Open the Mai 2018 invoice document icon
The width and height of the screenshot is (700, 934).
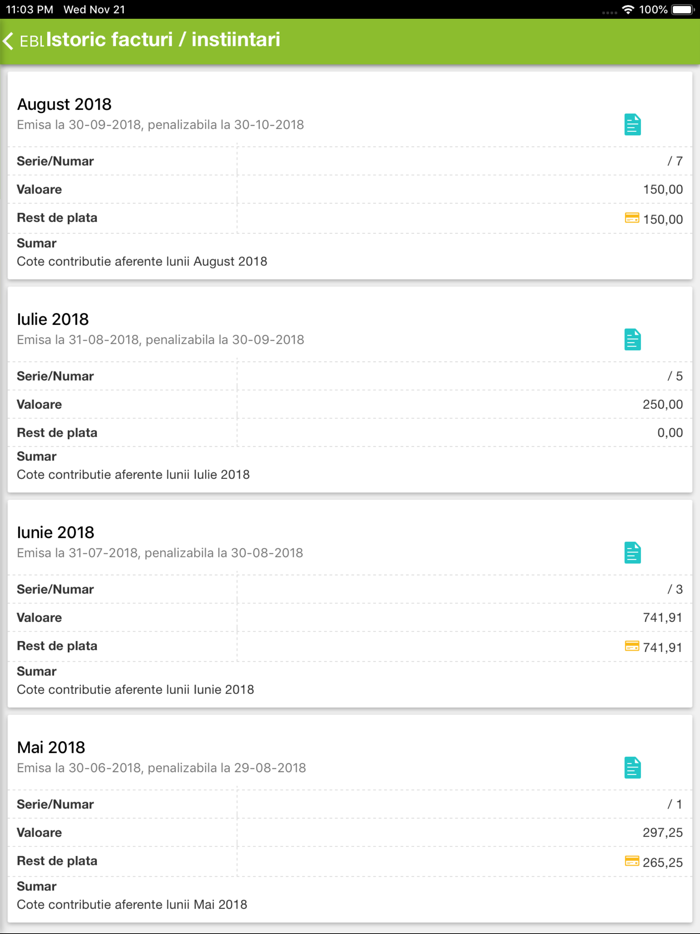click(632, 767)
